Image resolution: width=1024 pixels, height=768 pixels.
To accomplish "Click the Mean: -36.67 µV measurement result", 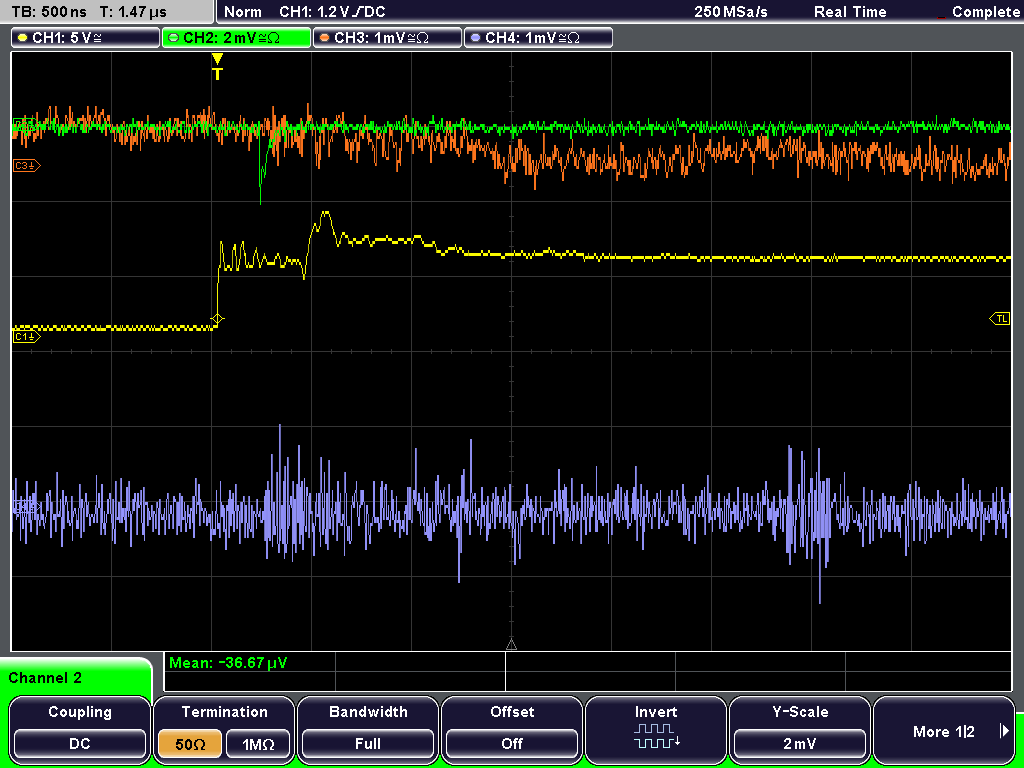I will coord(228,663).
